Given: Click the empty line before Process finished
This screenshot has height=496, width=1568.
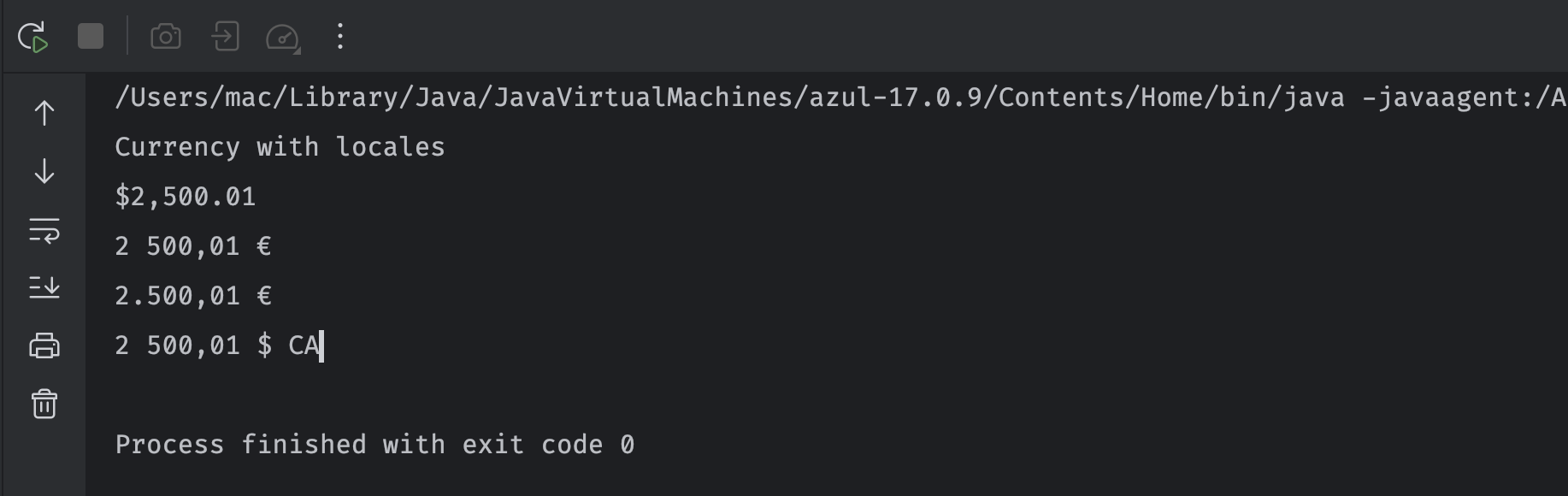Looking at the screenshot, I should 827,395.
